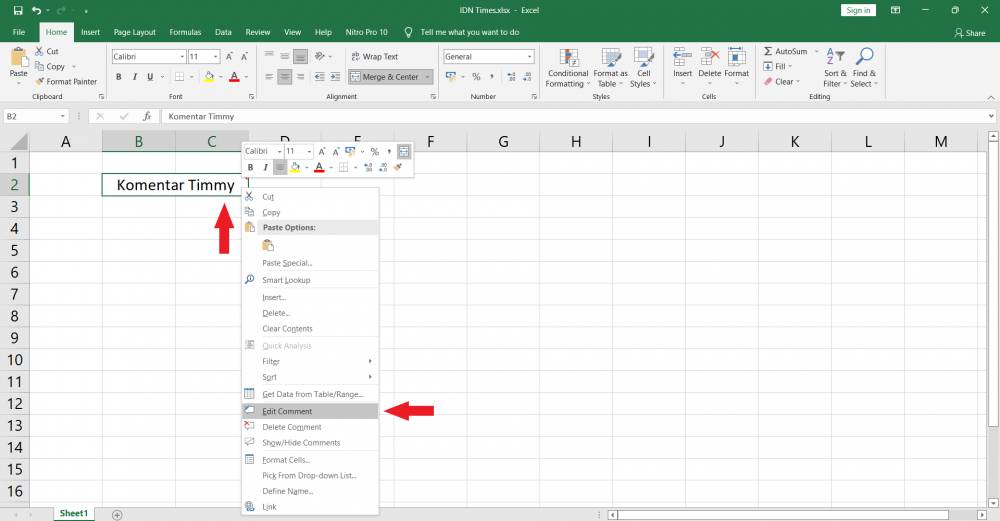
Task: Open the Format cells ribbon button
Action: click(737, 64)
